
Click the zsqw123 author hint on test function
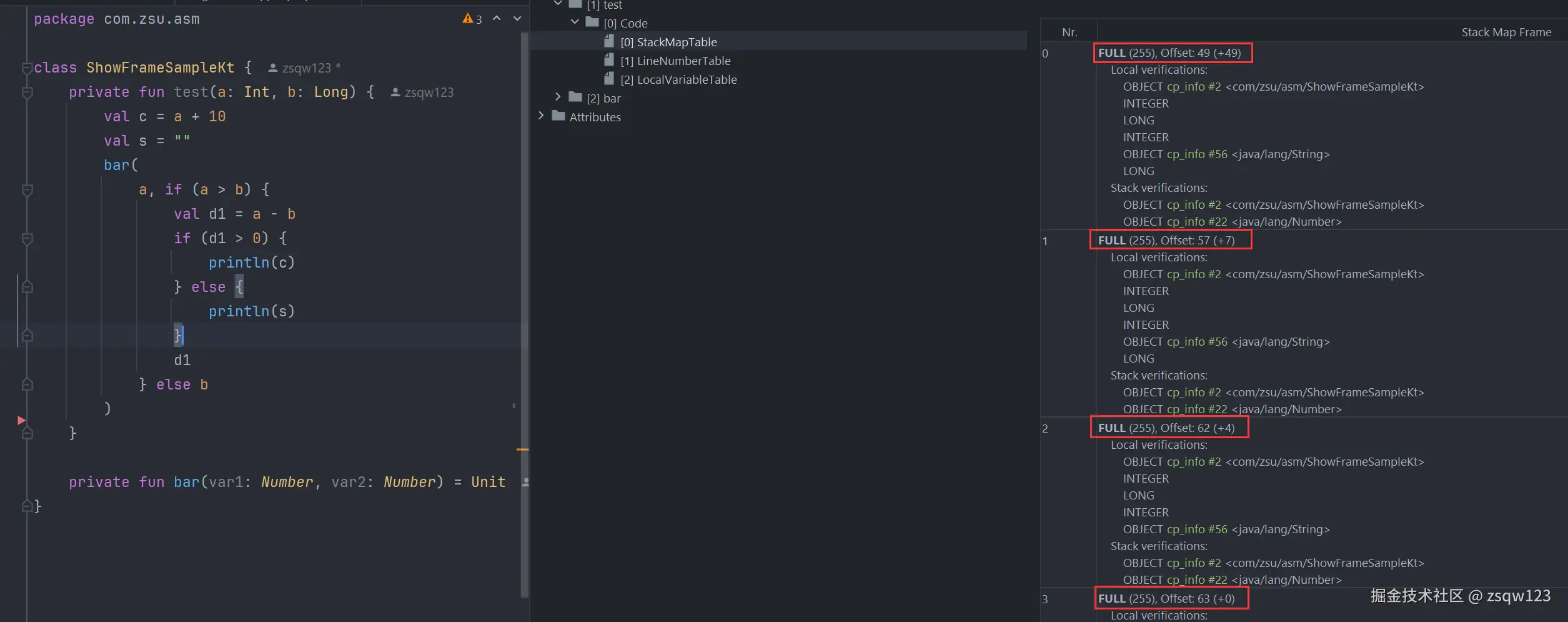pos(429,93)
